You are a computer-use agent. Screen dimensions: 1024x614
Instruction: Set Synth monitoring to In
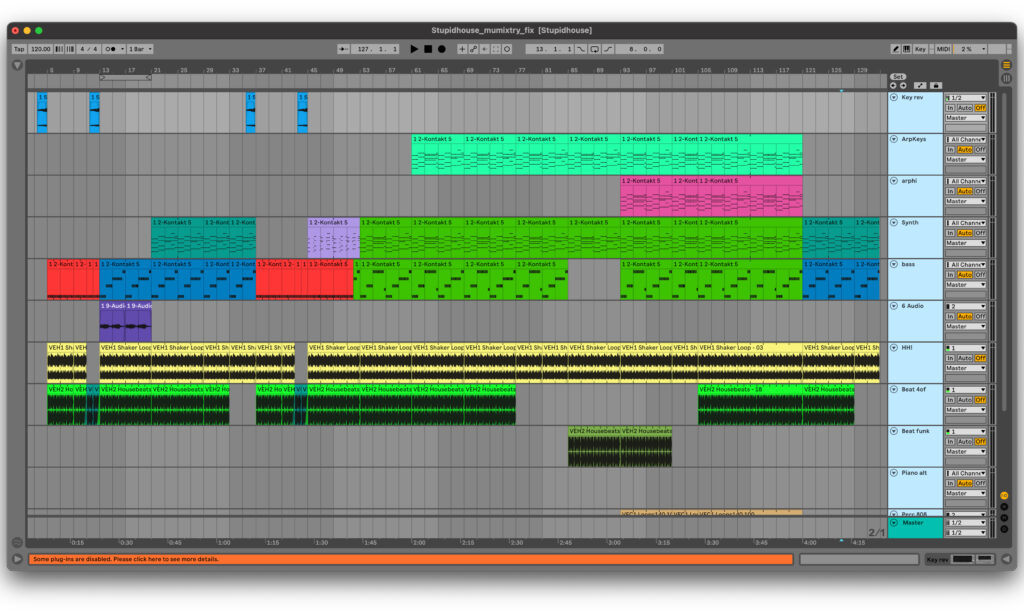coord(950,233)
